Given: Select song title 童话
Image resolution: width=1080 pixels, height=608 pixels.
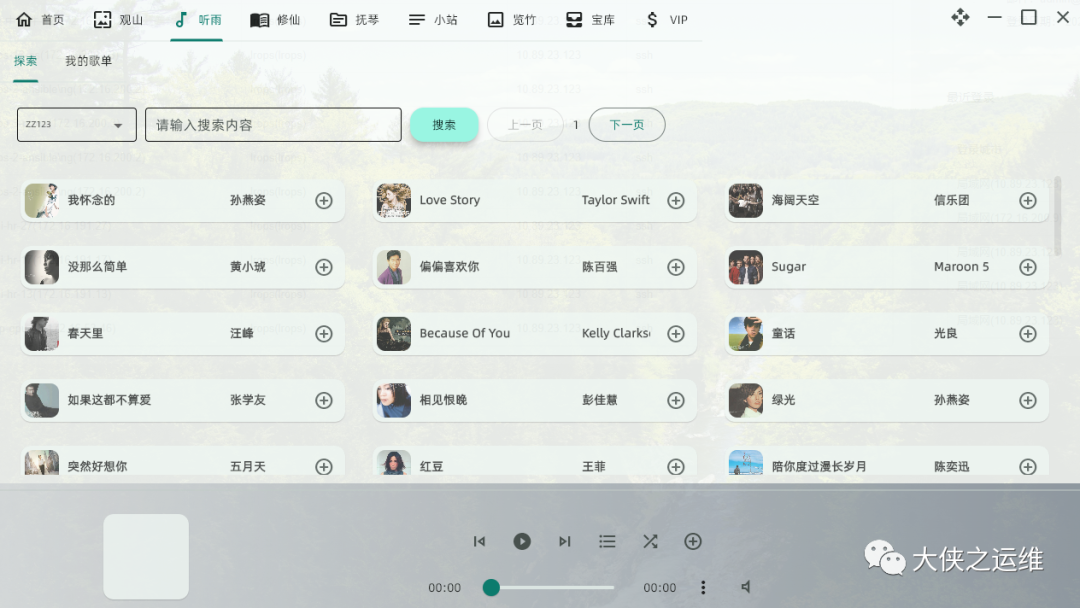Looking at the screenshot, I should pyautogui.click(x=783, y=333).
